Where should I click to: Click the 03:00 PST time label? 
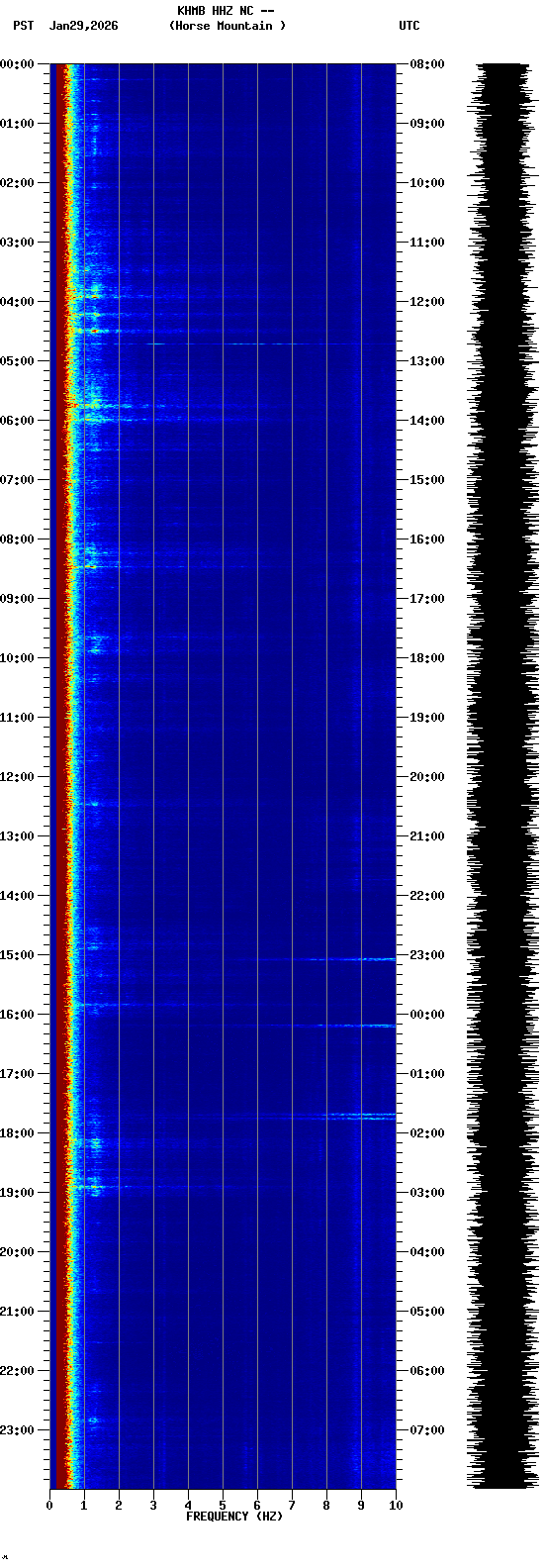[x=17, y=243]
